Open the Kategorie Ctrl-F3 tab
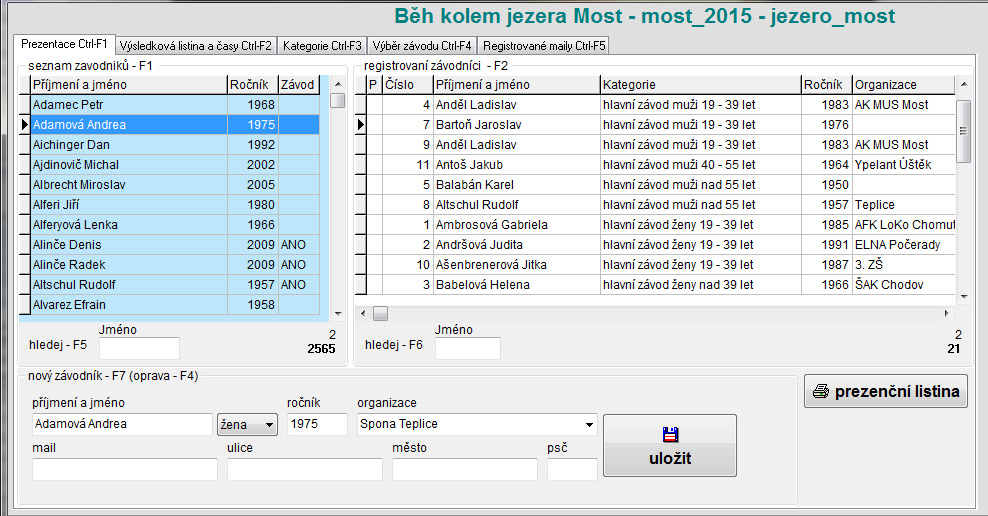This screenshot has height=516, width=988. (322, 45)
